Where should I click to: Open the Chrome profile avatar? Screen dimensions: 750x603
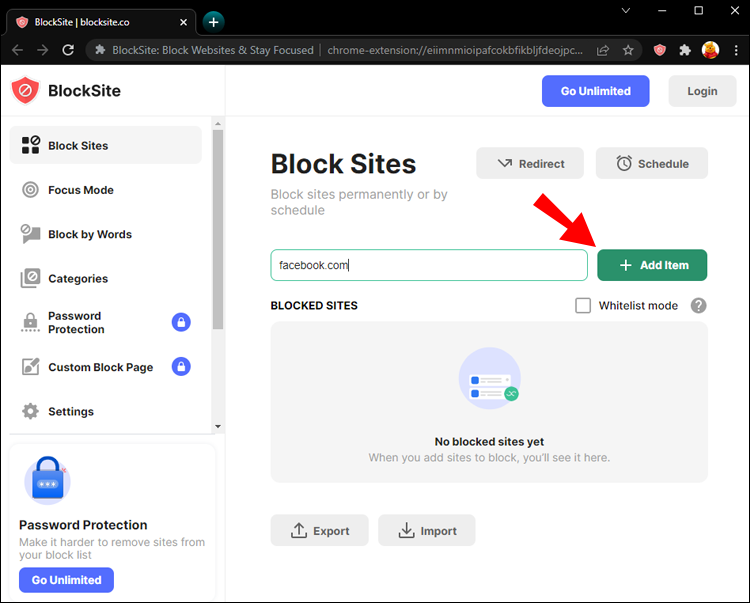710,50
